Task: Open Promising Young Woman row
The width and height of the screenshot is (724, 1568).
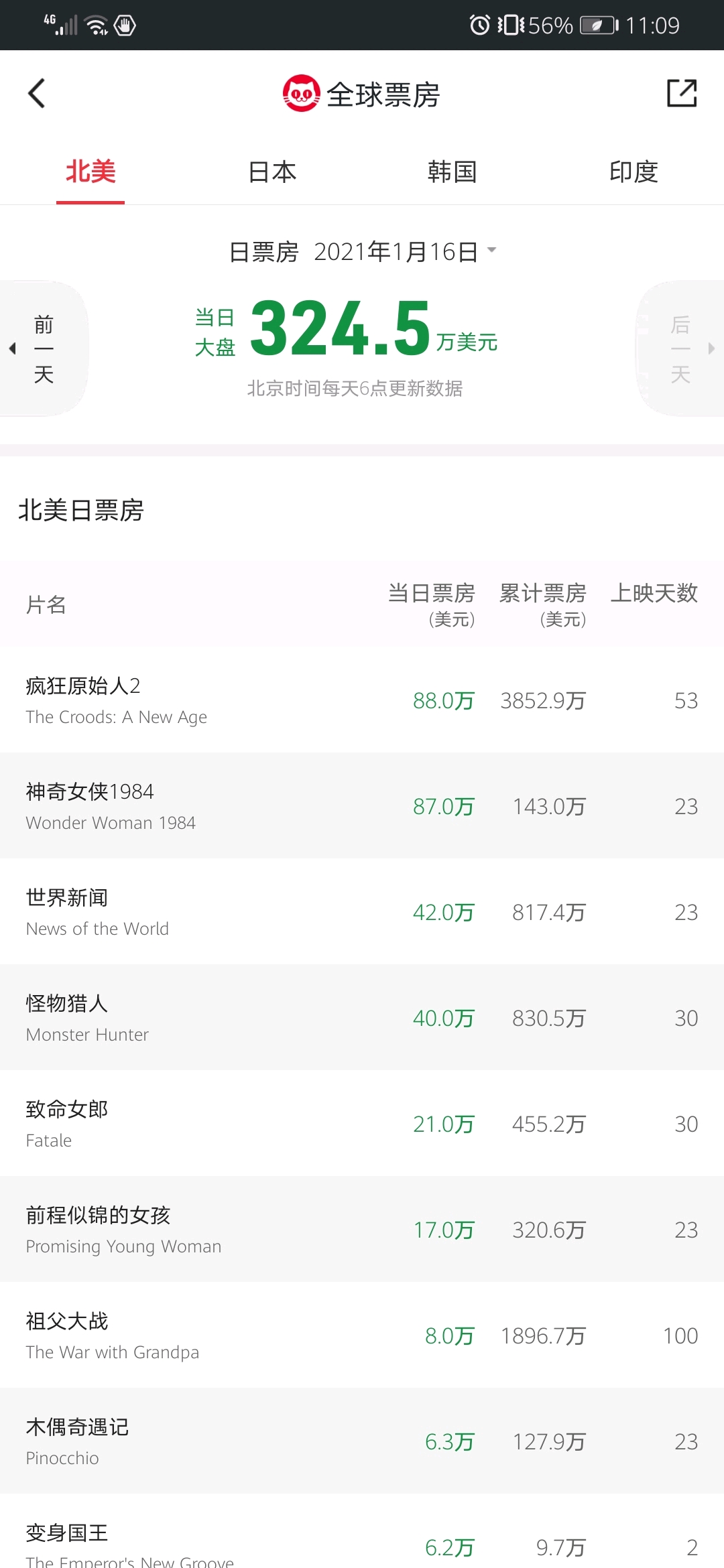Action: pyautogui.click(x=362, y=1230)
